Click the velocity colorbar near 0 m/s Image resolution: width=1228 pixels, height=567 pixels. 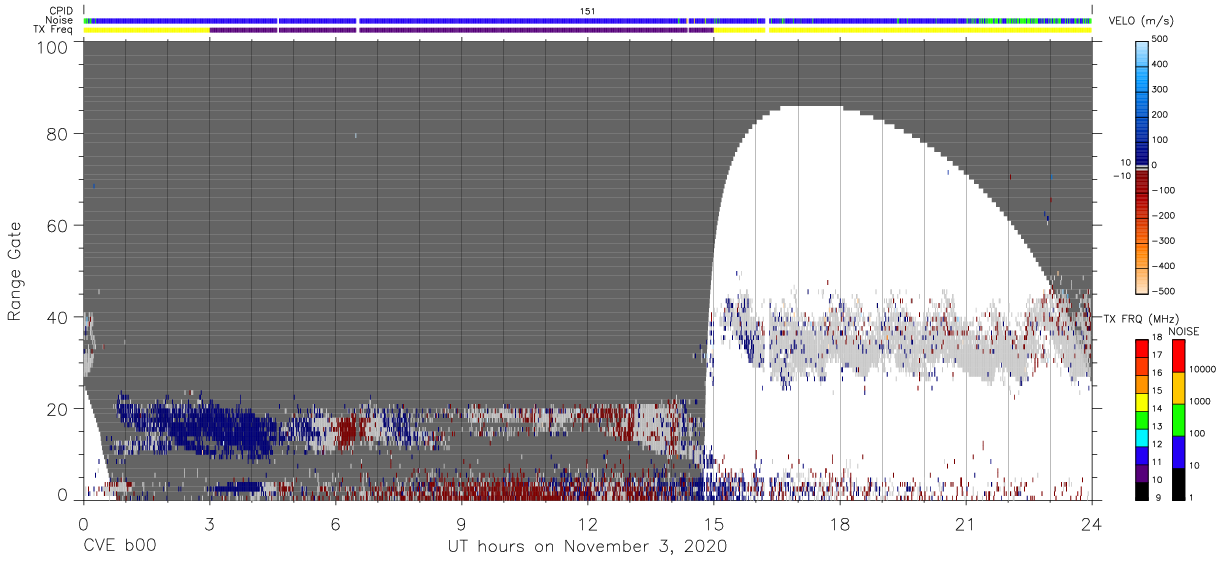pos(1143,166)
